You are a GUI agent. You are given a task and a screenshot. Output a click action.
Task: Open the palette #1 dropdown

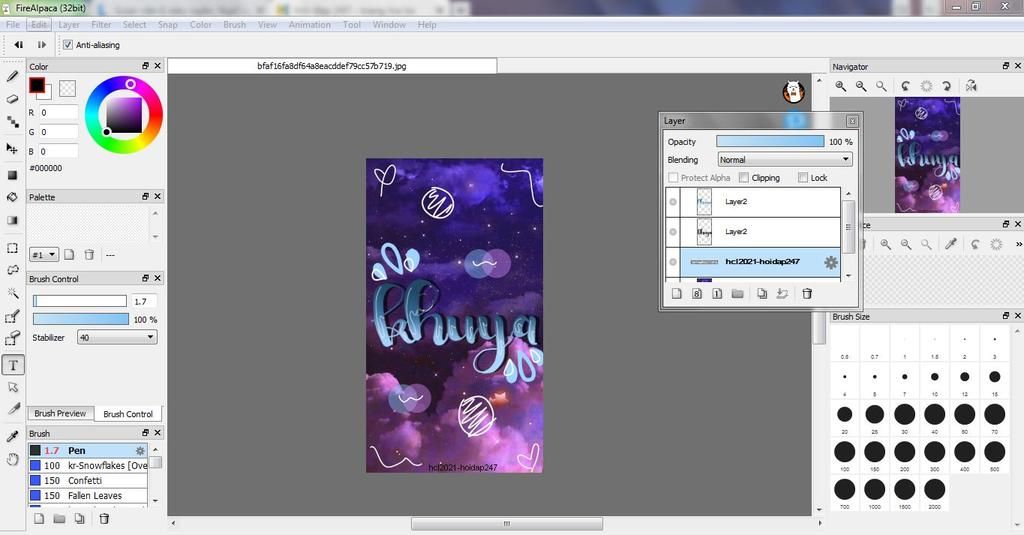pyautogui.click(x=44, y=255)
